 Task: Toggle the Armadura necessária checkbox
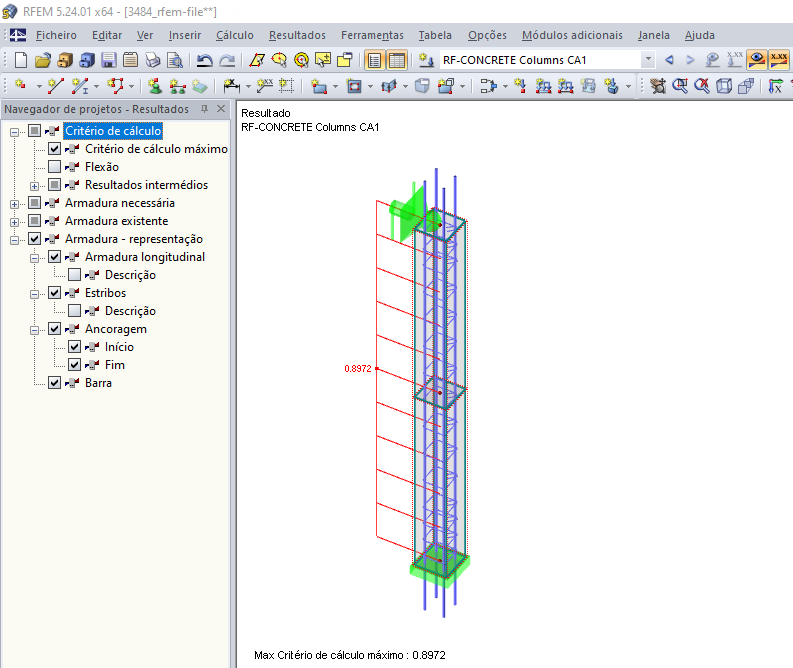point(34,203)
